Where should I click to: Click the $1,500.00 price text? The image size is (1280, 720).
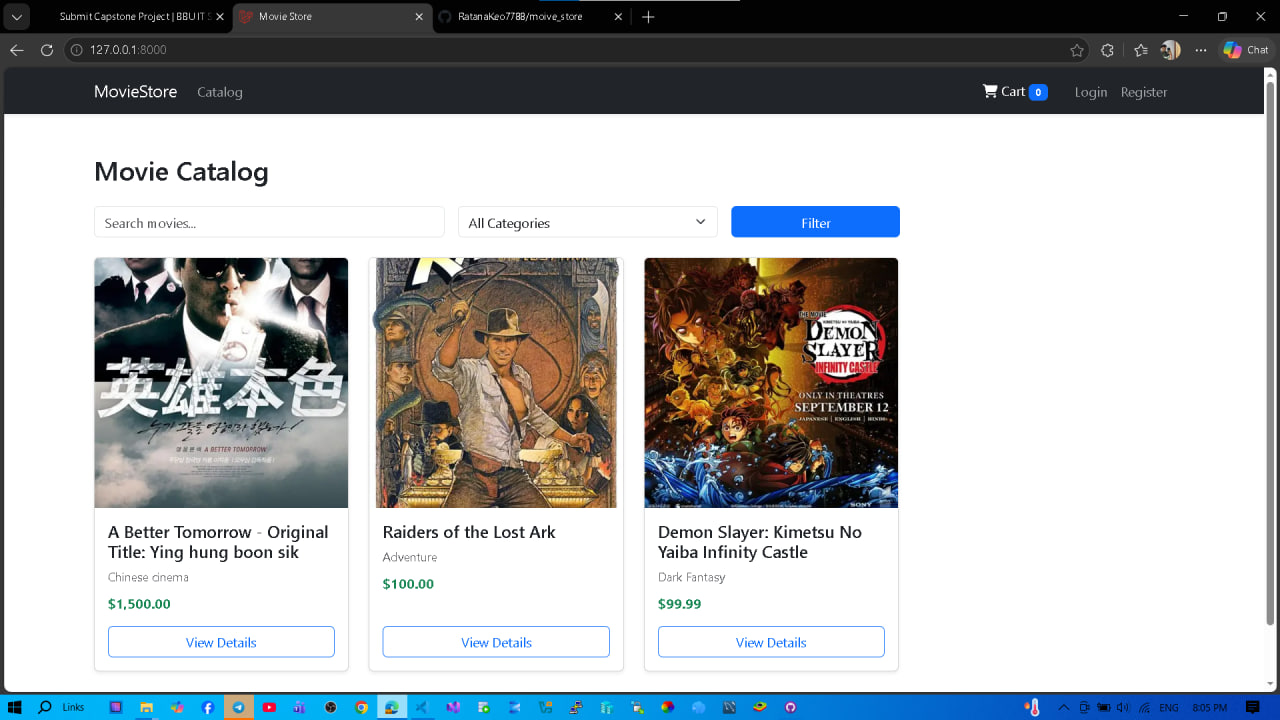click(139, 604)
